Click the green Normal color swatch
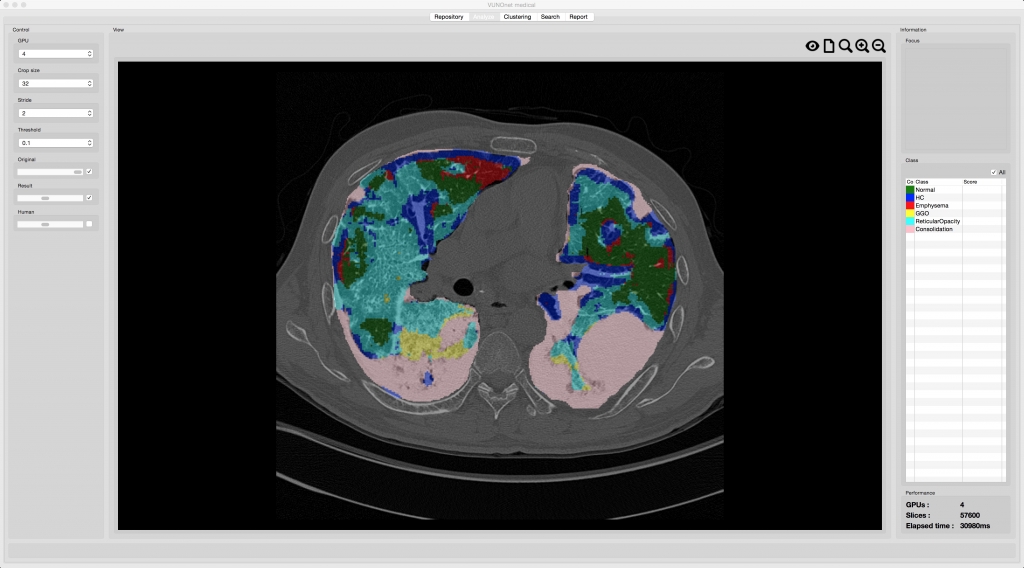 (910, 190)
